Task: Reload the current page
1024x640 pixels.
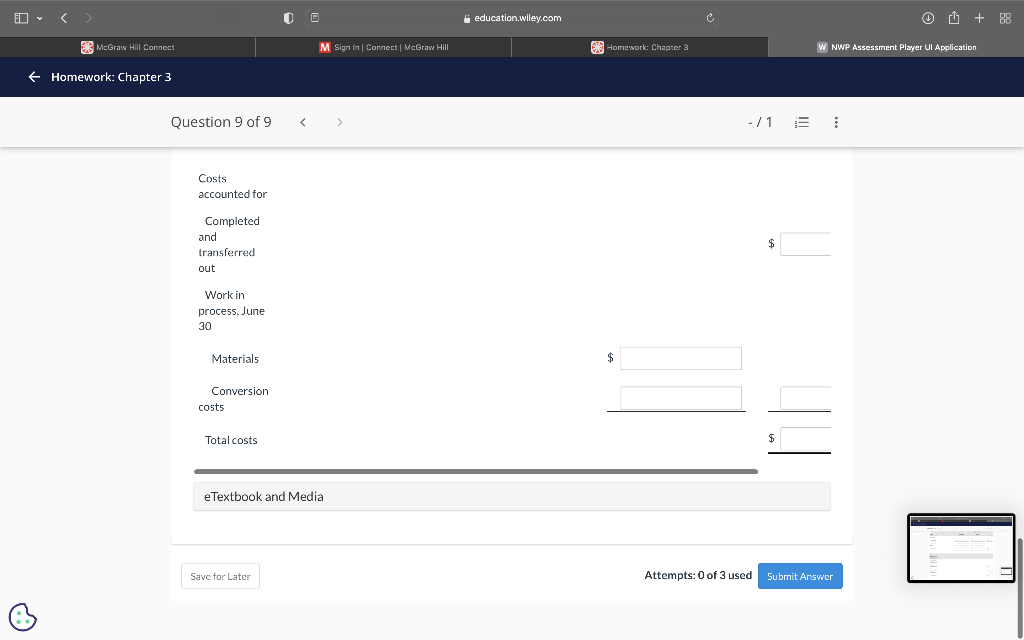Action: tap(710, 18)
